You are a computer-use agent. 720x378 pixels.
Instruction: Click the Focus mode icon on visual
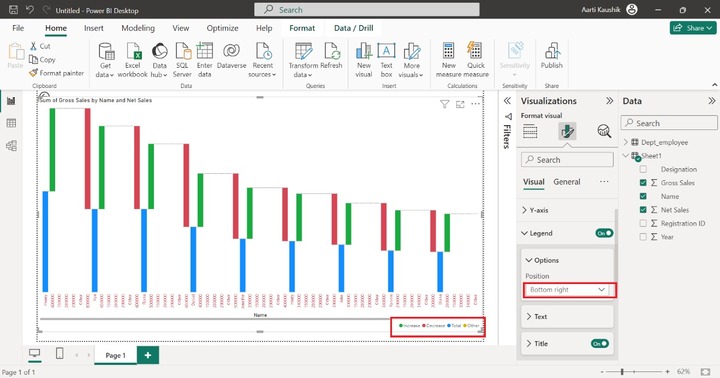460,104
